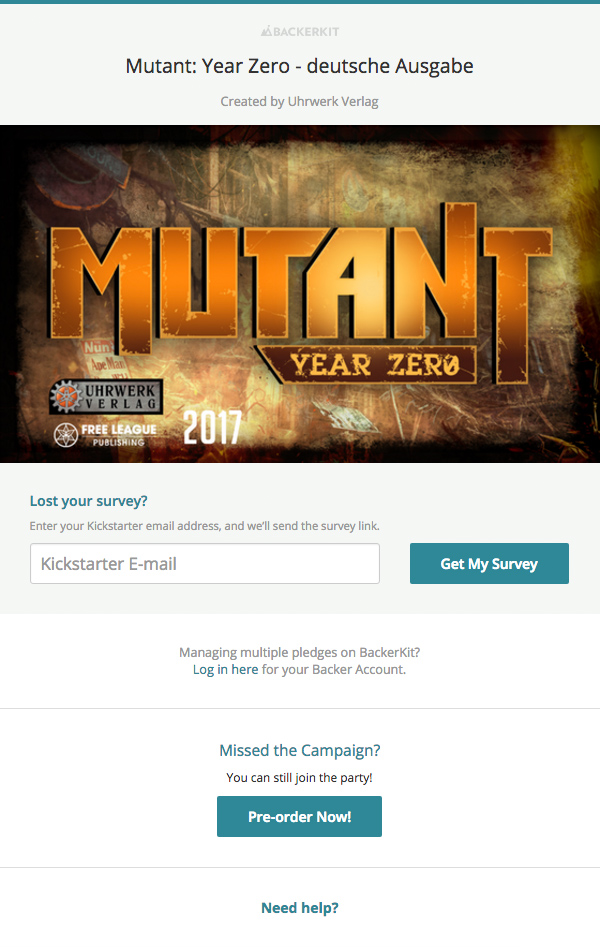Screen dimensions: 600x947
Task: Click the Missed the Campaign? heading
Action: [300, 750]
